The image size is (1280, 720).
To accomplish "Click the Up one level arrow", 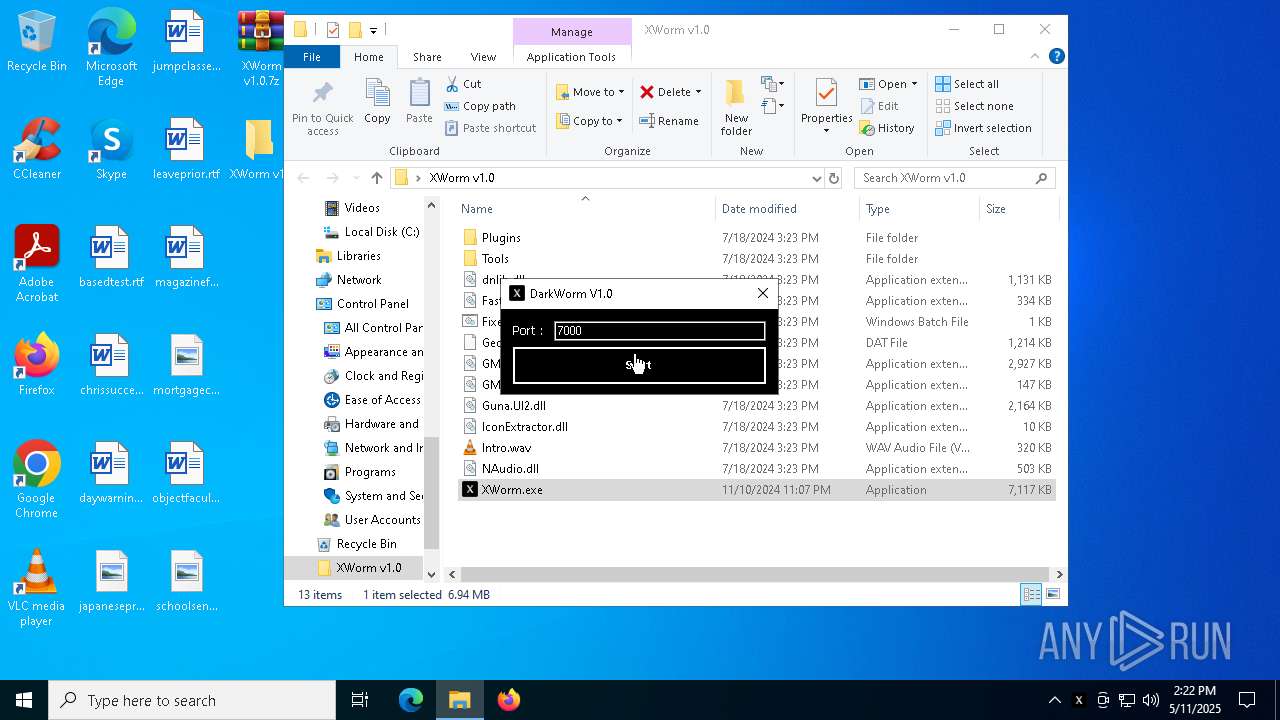I will 376,178.
